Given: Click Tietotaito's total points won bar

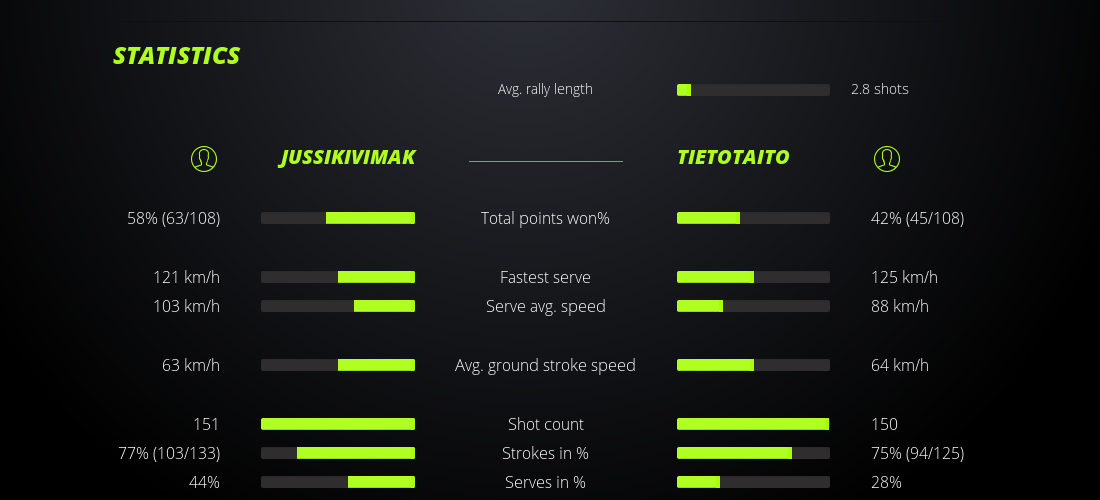Looking at the screenshot, I should pyautogui.click(x=753, y=218).
